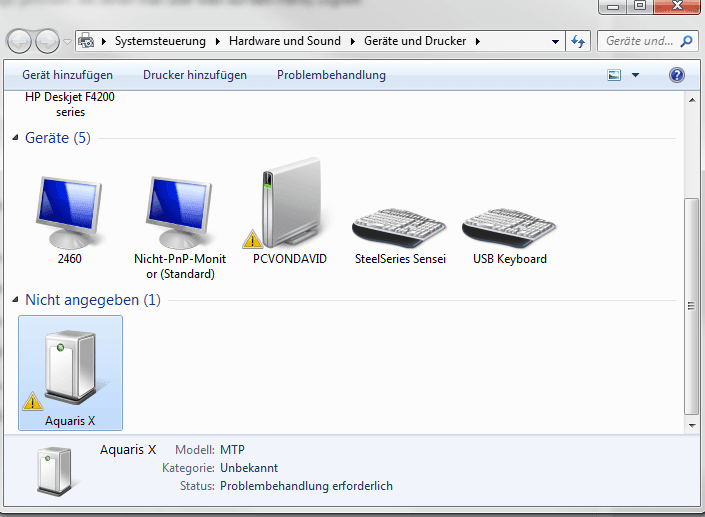Click the warning badge on the Aquaris X icon
Screen dimensions: 705x517
pyautogui.click(x=32, y=401)
